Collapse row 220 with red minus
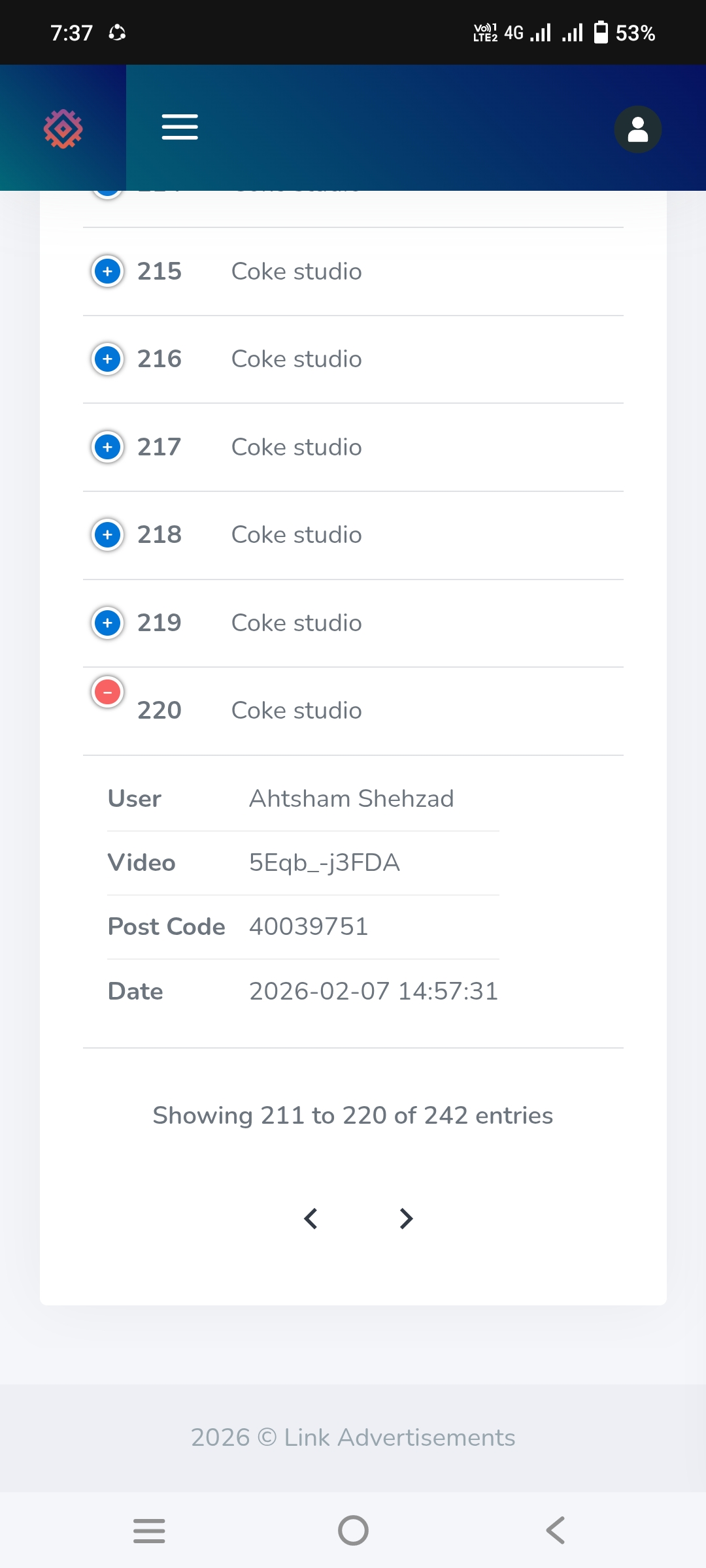This screenshot has height=1568, width=706. (108, 692)
